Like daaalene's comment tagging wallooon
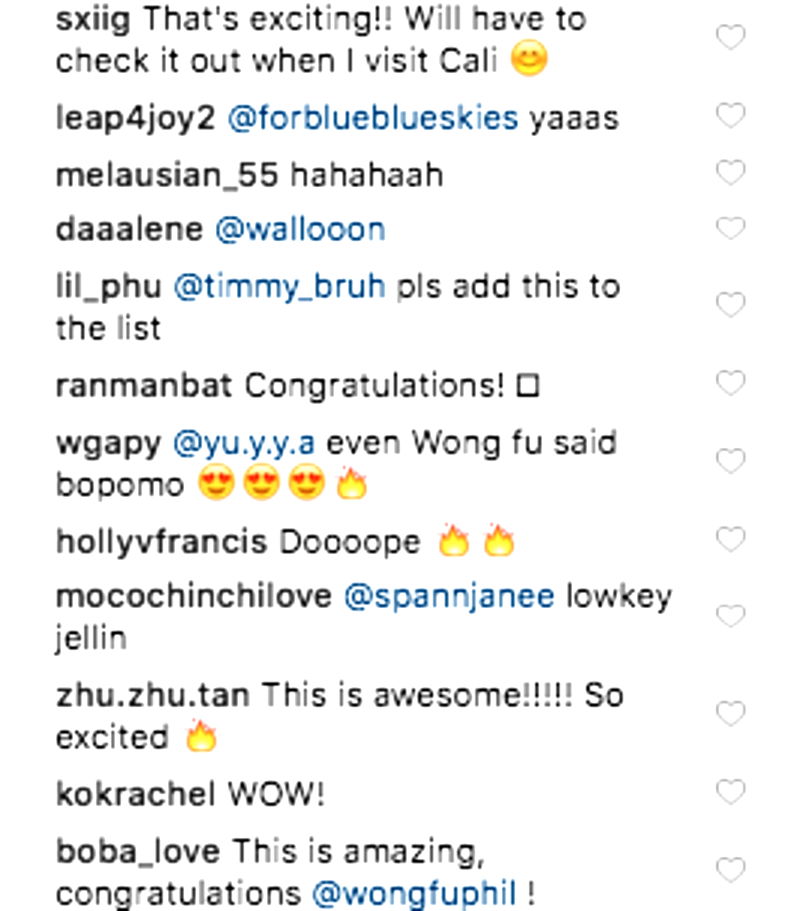800x911 pixels. tap(730, 228)
